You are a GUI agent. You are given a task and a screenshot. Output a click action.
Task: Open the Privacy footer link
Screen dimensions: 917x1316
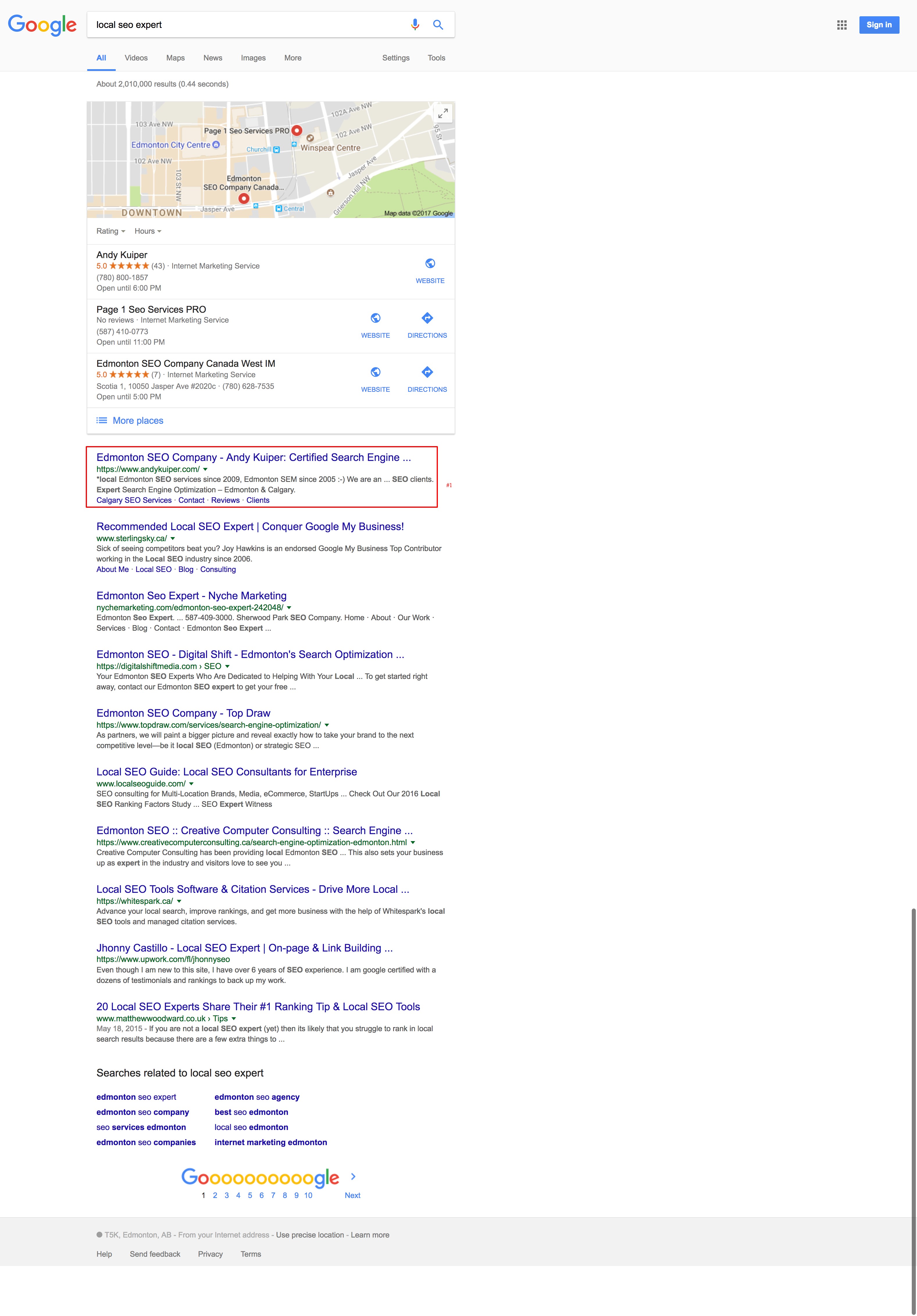tap(210, 1254)
